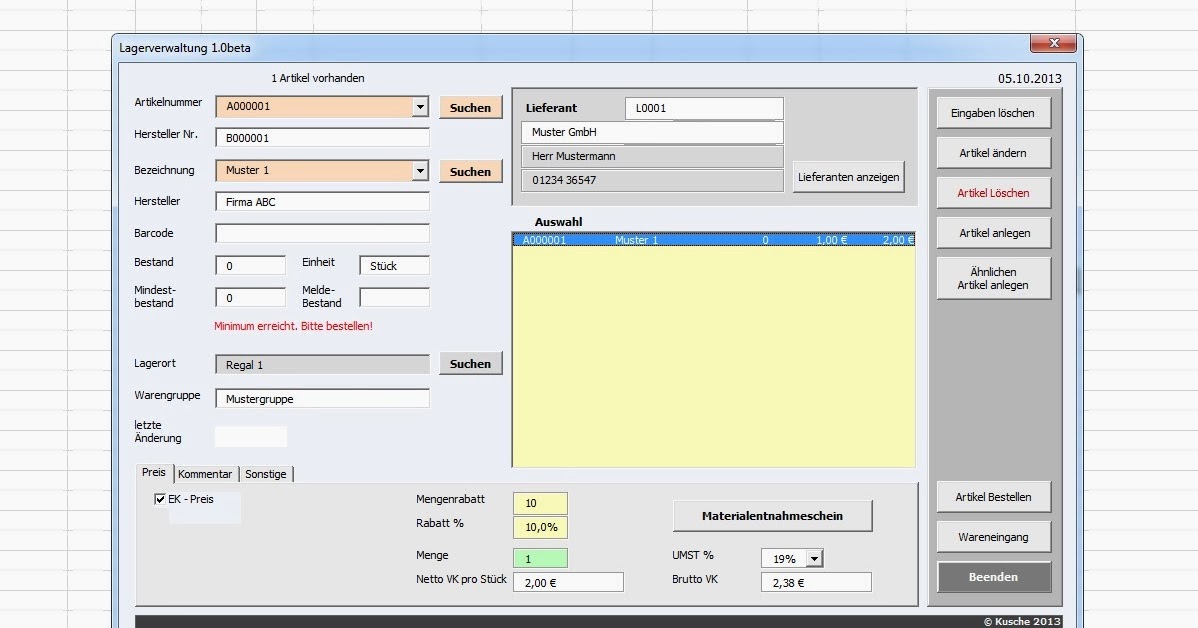The image size is (1198, 628).
Task: Click Ähnlichen Artikel anlegen
Action: (x=993, y=278)
